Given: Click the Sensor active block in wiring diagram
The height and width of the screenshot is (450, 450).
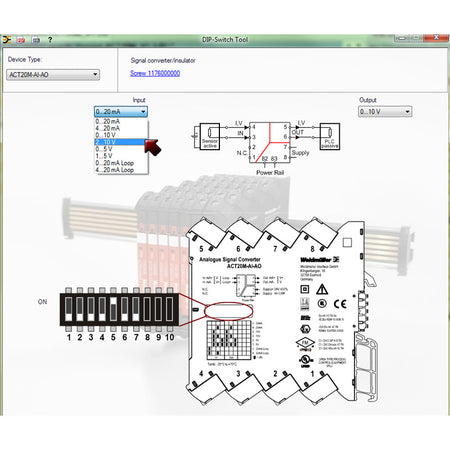Looking at the screenshot, I should pyautogui.click(x=209, y=136).
